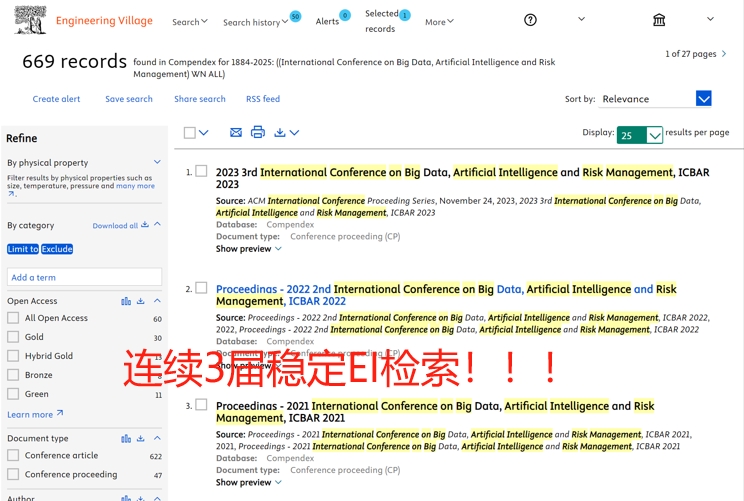Open the Search history menu
744x501 pixels.
(255, 22)
